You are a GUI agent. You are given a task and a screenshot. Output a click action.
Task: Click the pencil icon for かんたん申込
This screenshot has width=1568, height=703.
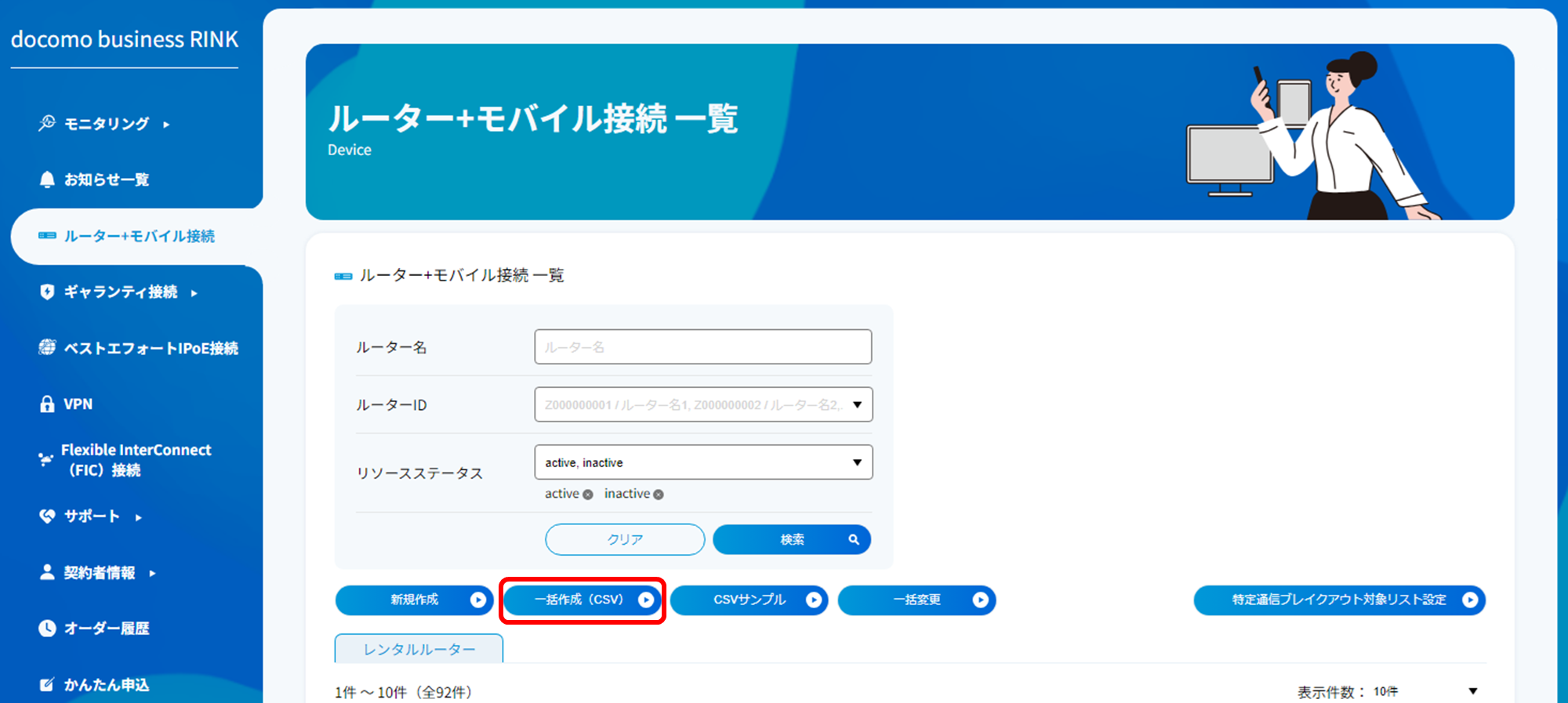(x=47, y=684)
